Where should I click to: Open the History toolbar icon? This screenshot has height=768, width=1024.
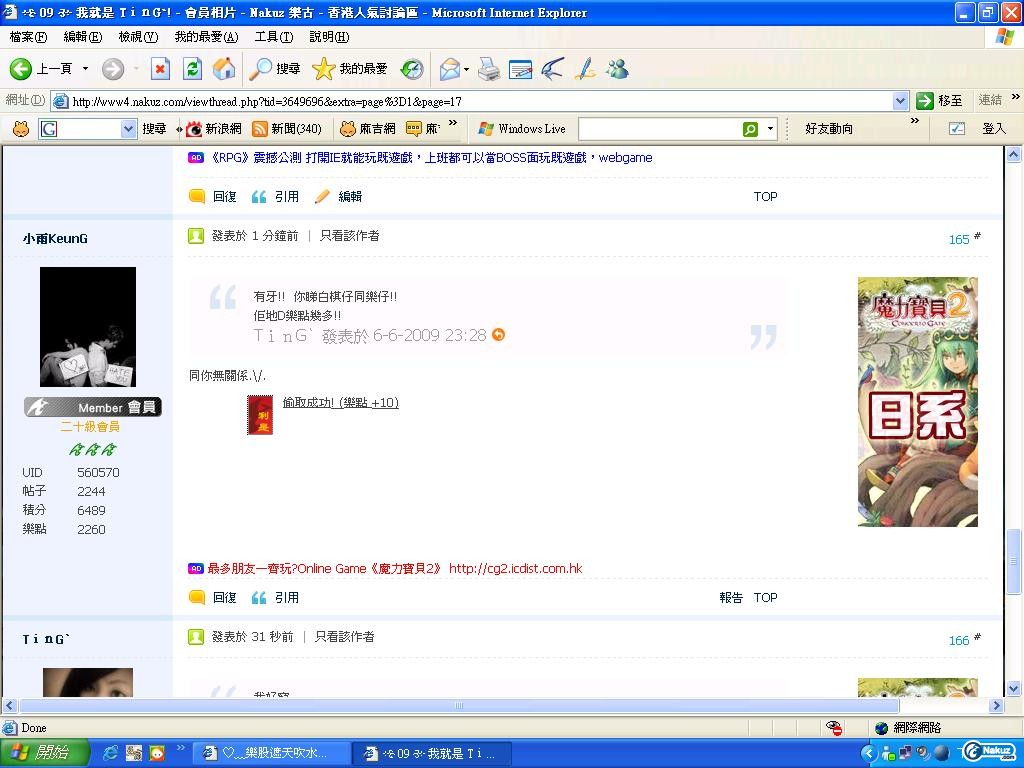pos(412,69)
